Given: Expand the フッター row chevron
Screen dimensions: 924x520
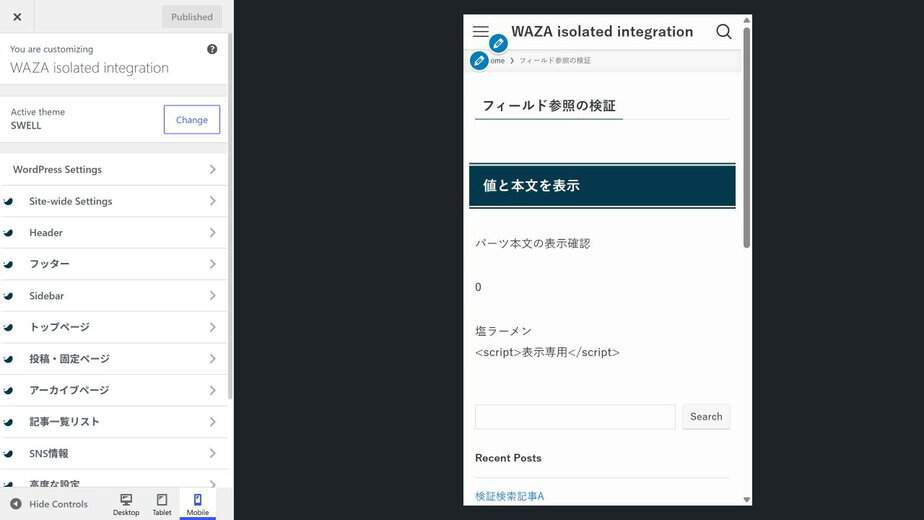Looking at the screenshot, I should [212, 264].
